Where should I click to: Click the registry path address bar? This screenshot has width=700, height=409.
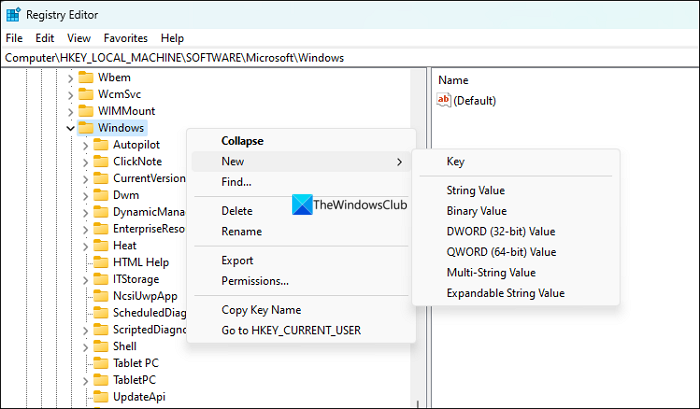click(350, 58)
